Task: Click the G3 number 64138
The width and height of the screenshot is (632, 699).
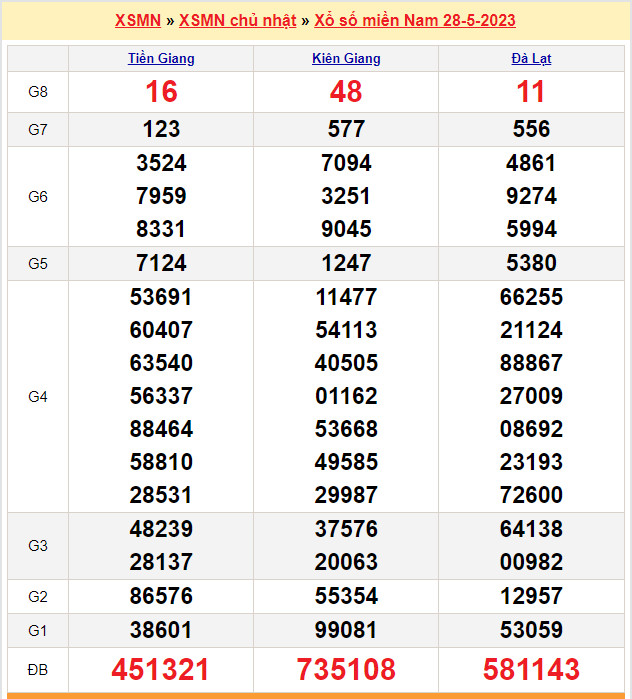Action: point(531,529)
